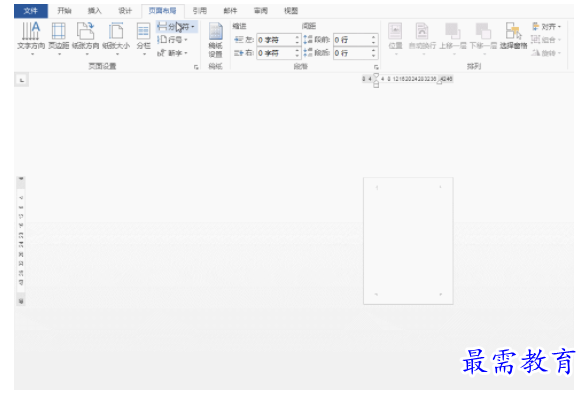The image size is (584, 393).
Task: Click the horizontal ruler number scale
Action: point(408,79)
